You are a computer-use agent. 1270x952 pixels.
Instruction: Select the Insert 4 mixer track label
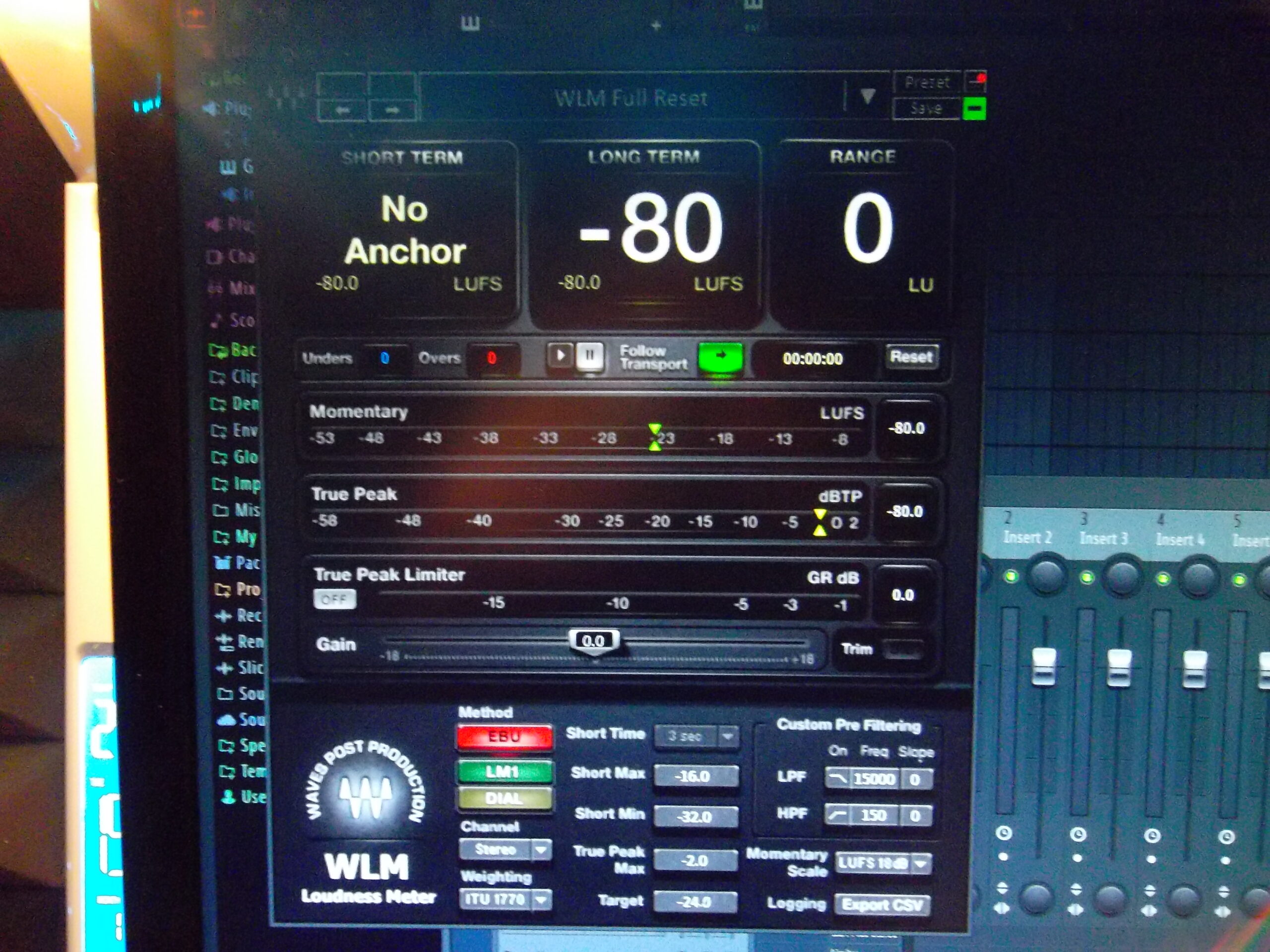[1180, 539]
